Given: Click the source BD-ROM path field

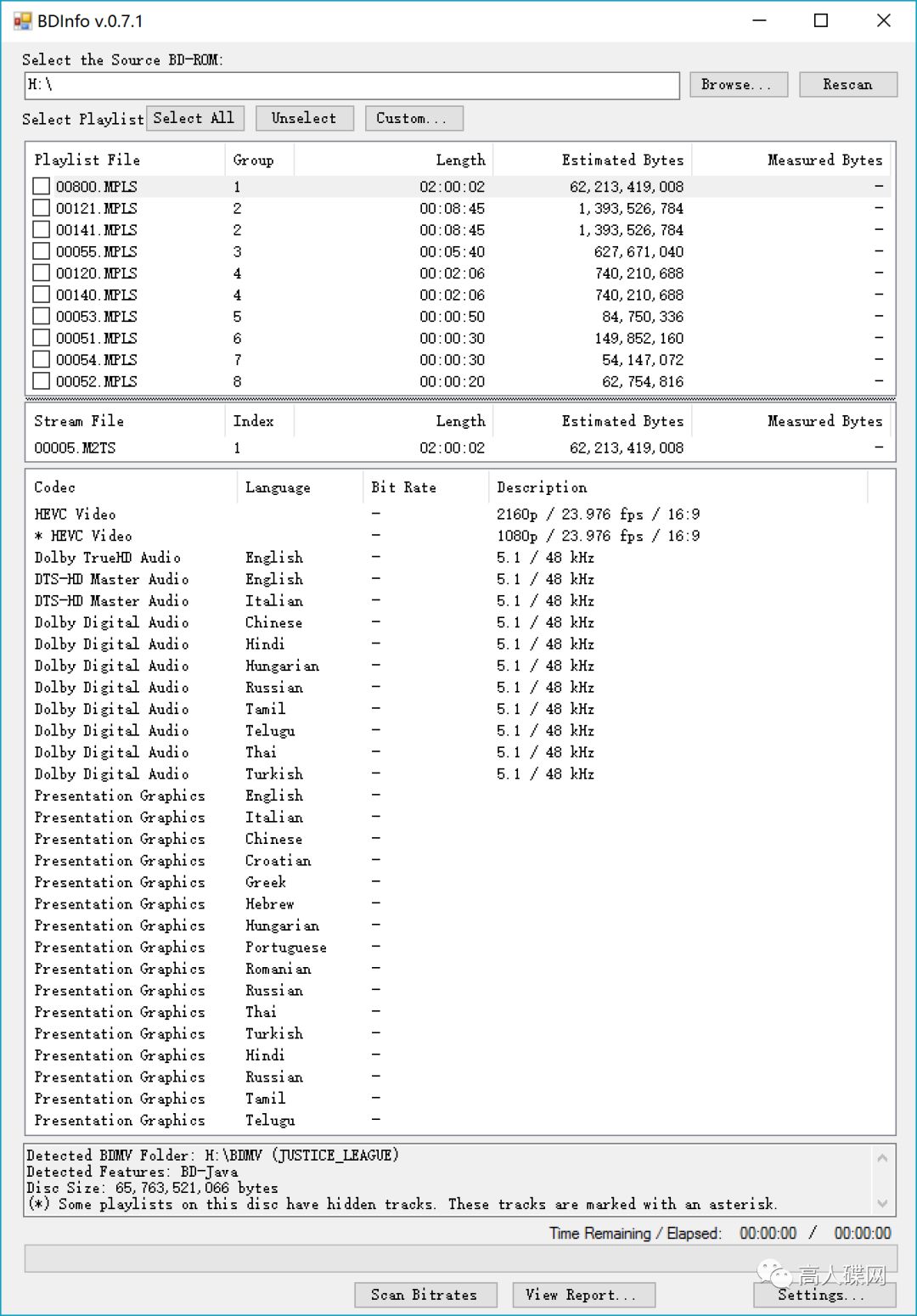Looking at the screenshot, I should 352,85.
